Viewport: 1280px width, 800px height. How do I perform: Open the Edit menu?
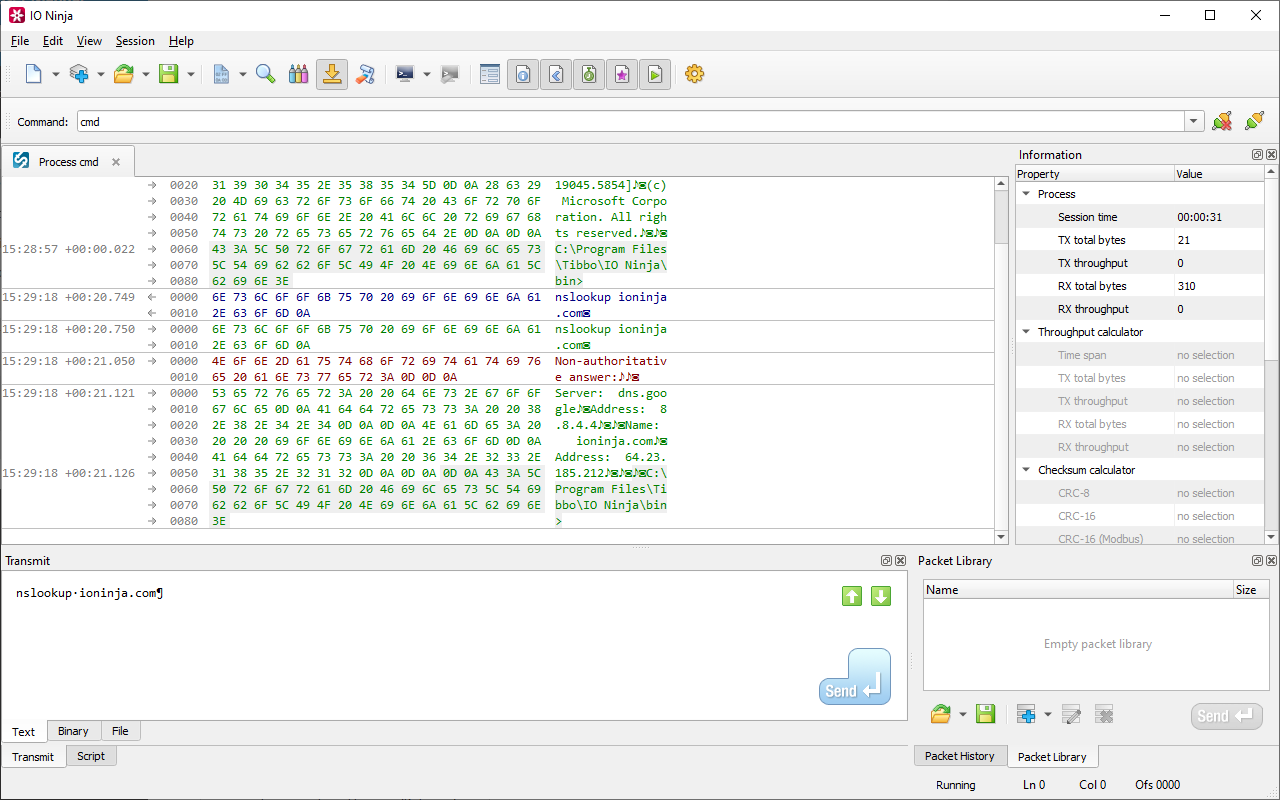53,41
